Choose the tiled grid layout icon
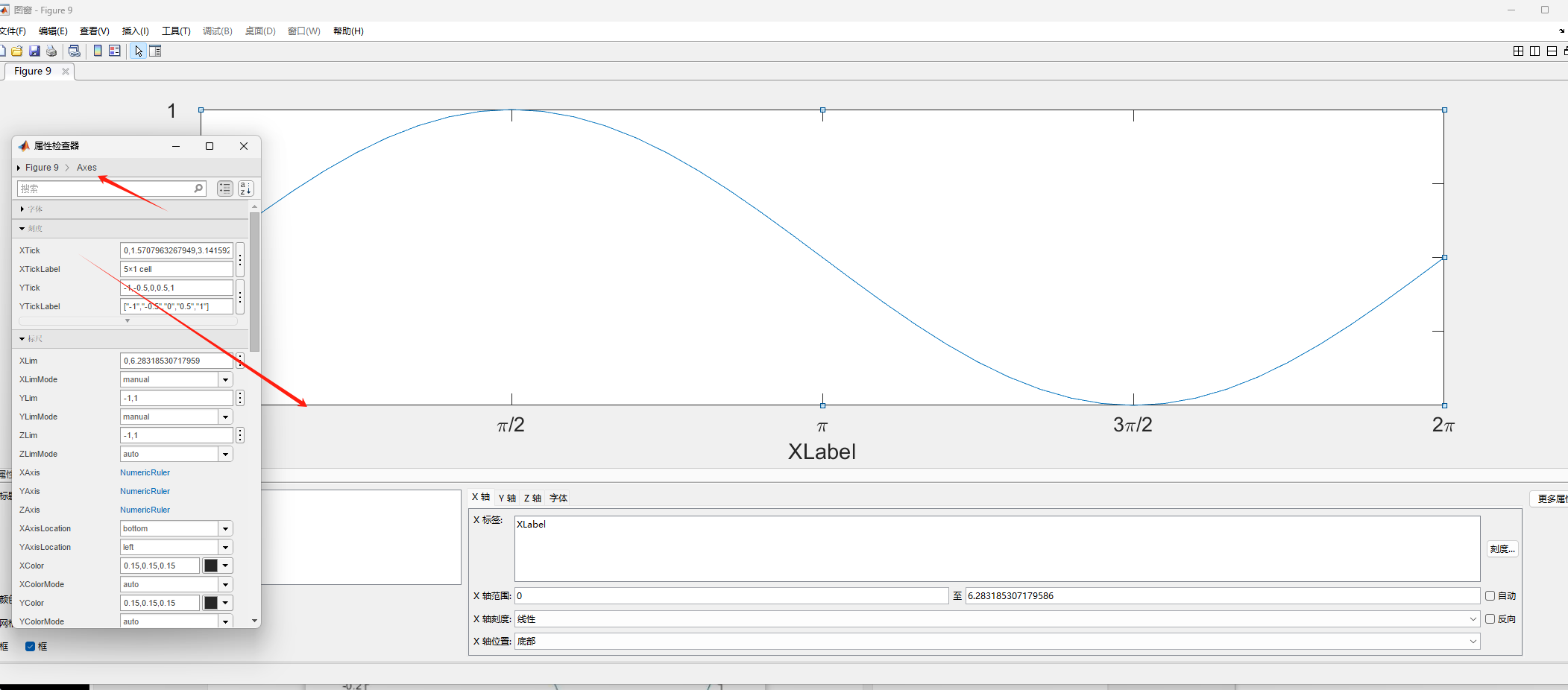 [x=1518, y=51]
